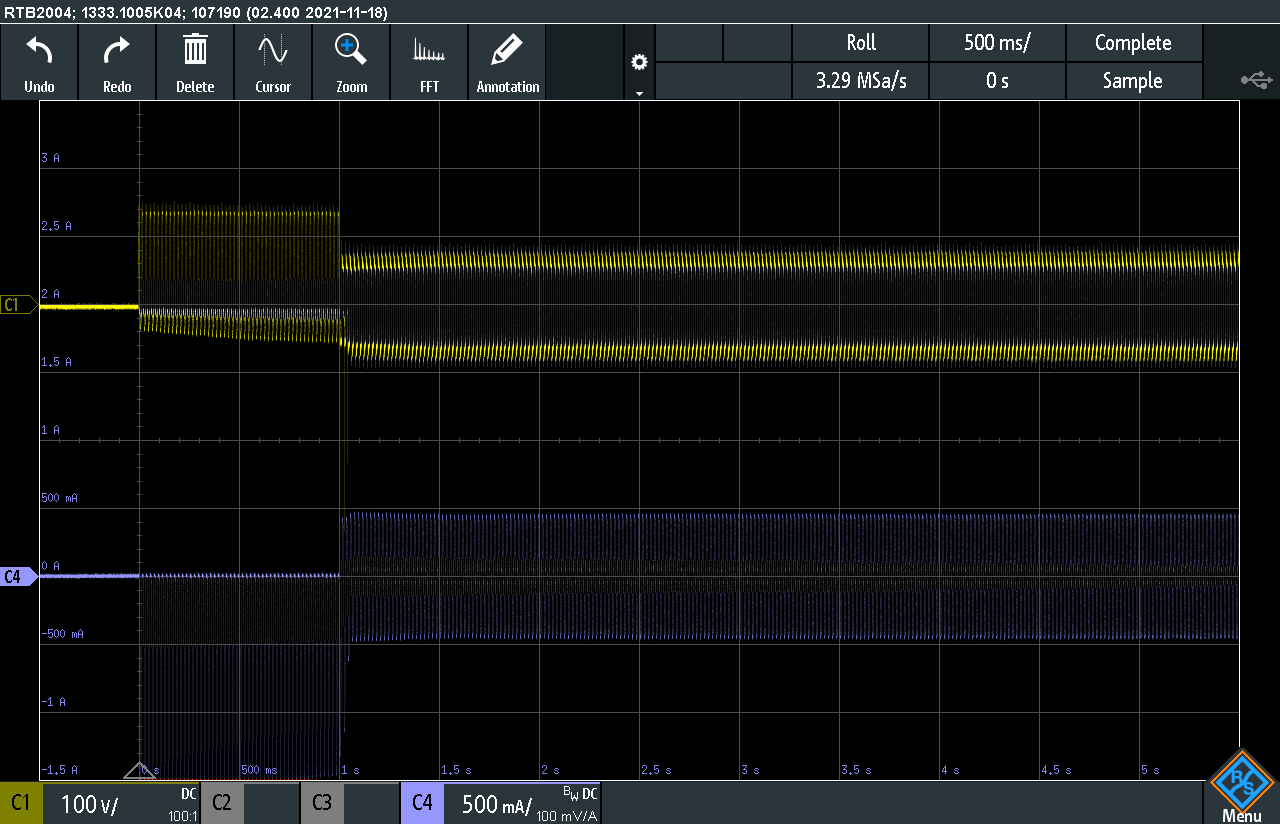Screen dimensions: 1280x824
Task: Enable channel C2
Action: coord(222,802)
